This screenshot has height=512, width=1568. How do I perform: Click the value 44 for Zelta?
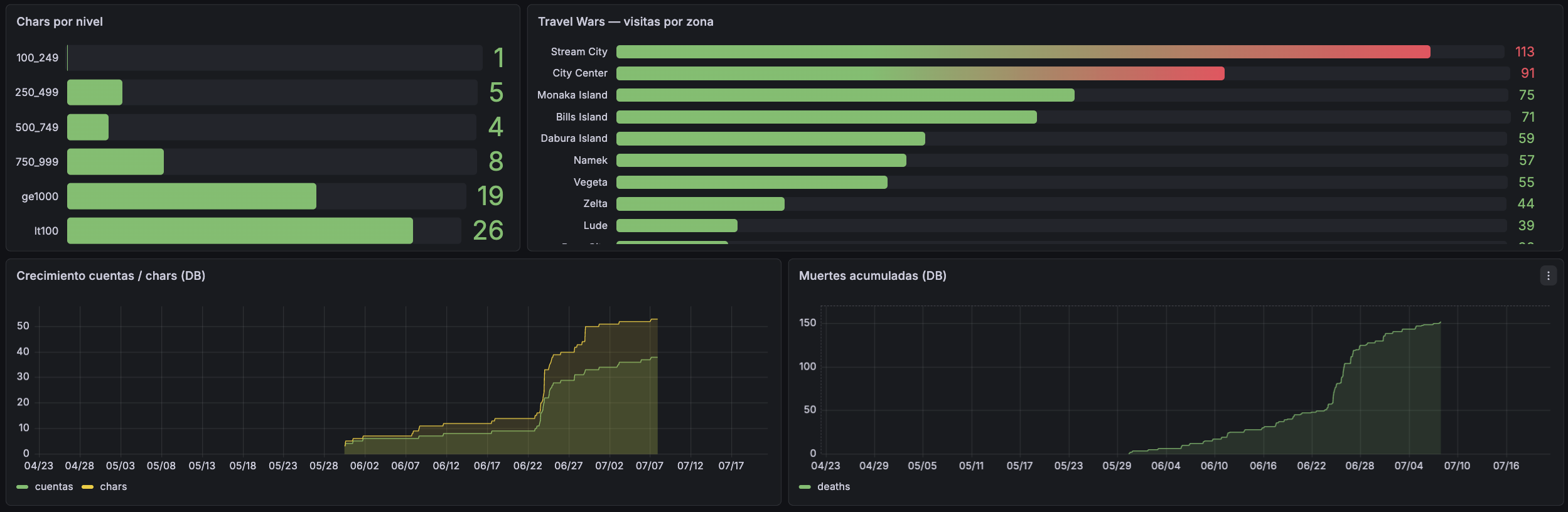point(1526,203)
